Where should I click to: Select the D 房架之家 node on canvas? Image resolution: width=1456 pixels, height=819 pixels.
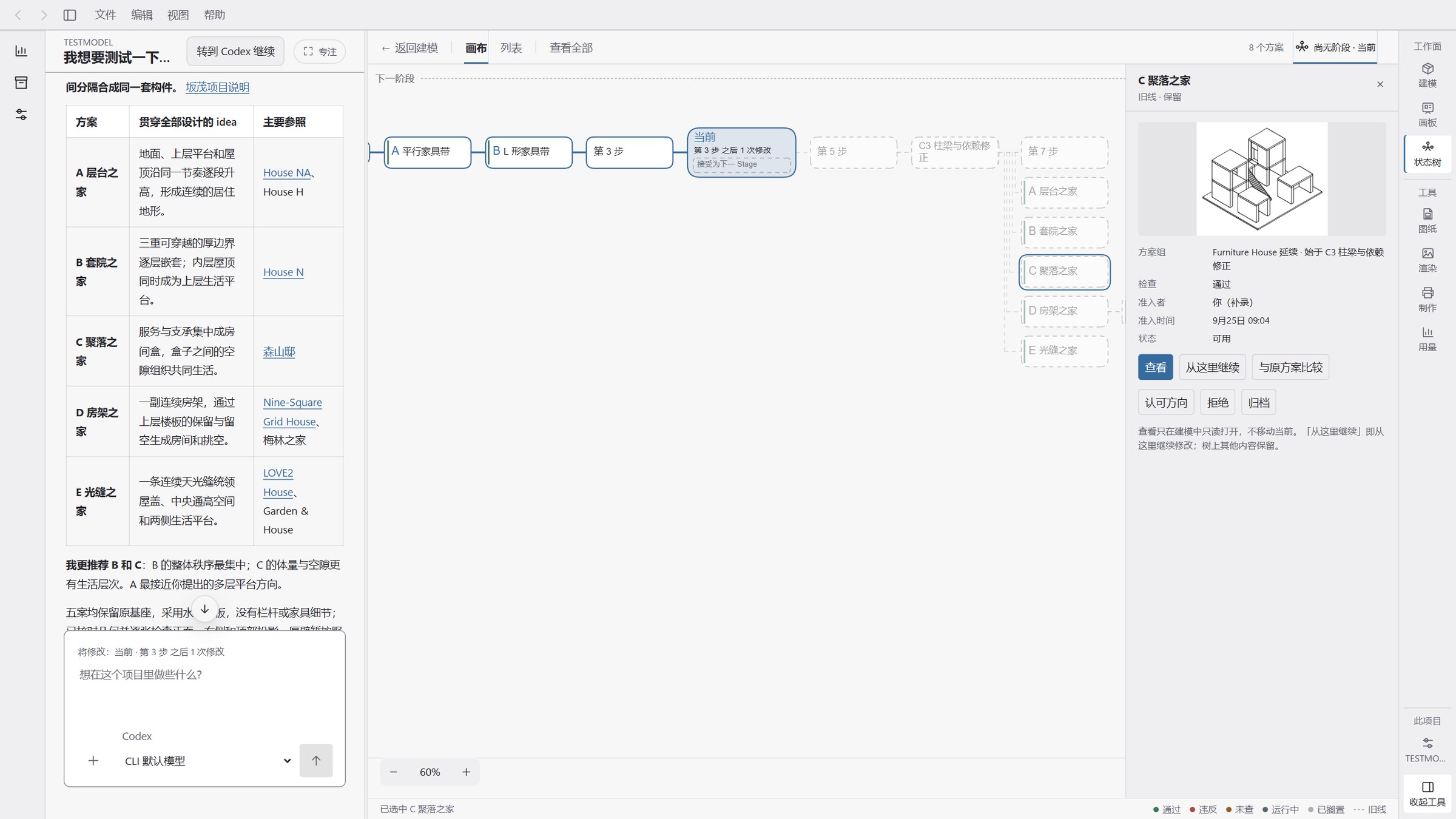(x=1065, y=311)
